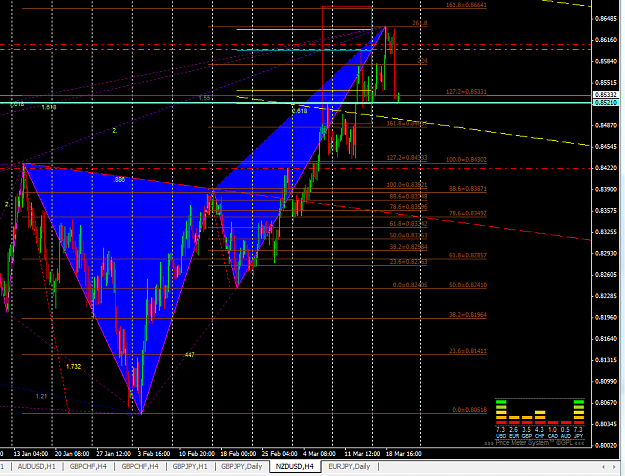Screen dimensions: 625x476
Task: Click the AUD strength bar in Price Meter
Action: coord(566,423)
